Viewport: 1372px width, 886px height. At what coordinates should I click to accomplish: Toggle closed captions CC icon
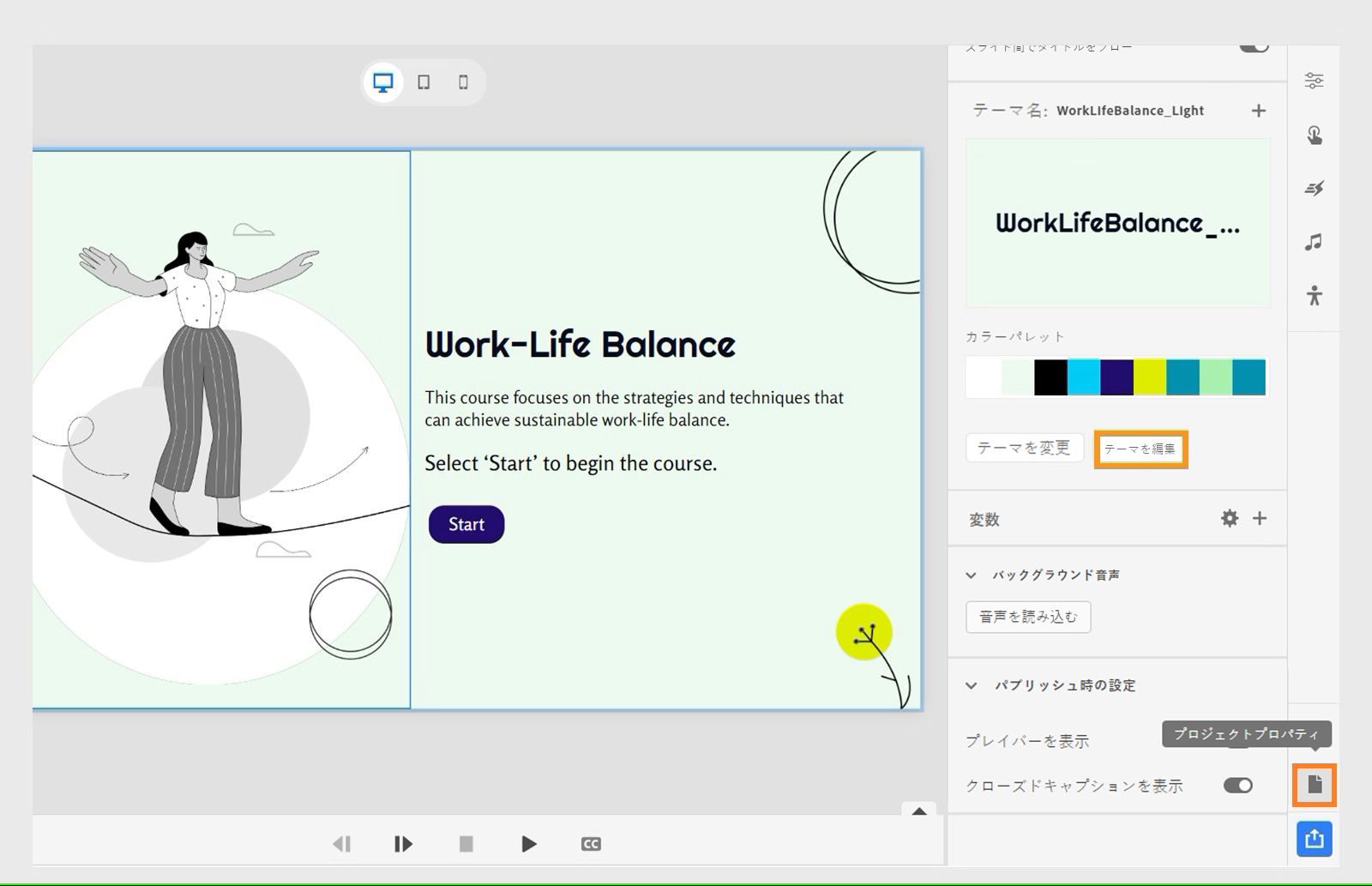pyautogui.click(x=591, y=844)
